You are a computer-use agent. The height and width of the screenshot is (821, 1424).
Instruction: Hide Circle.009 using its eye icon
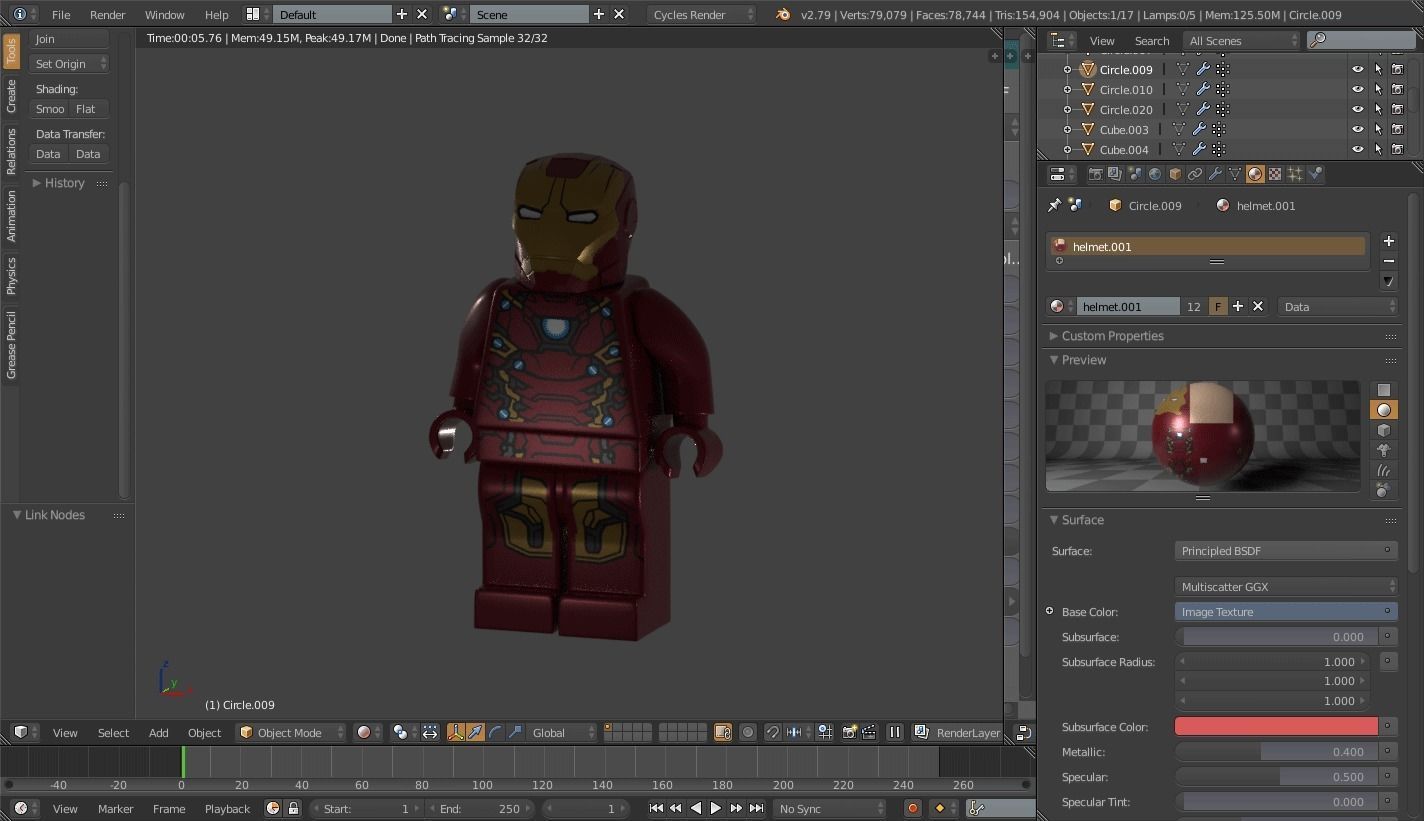[x=1357, y=69]
